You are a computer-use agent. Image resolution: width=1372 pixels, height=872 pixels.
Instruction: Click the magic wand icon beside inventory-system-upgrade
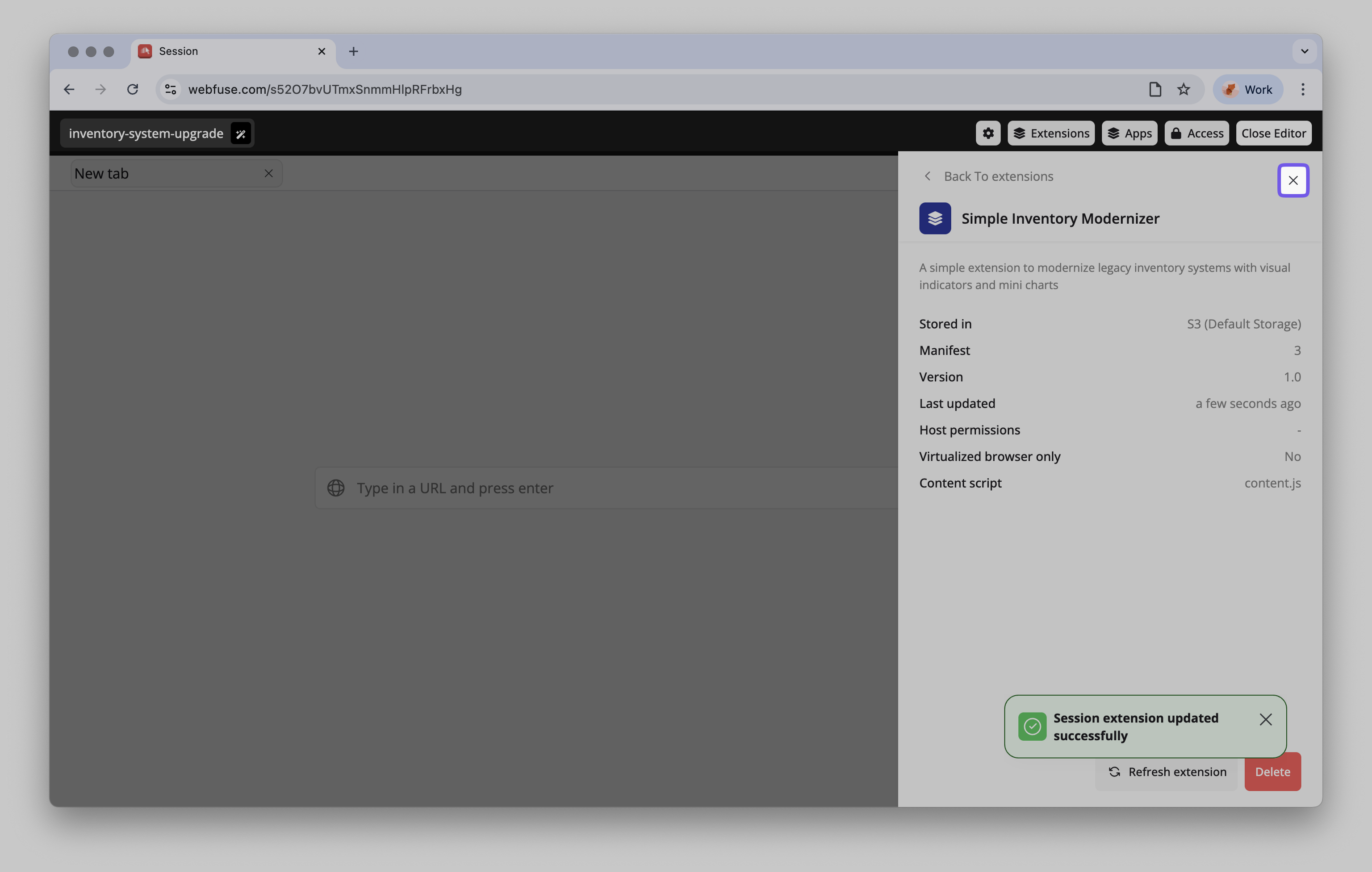240,133
